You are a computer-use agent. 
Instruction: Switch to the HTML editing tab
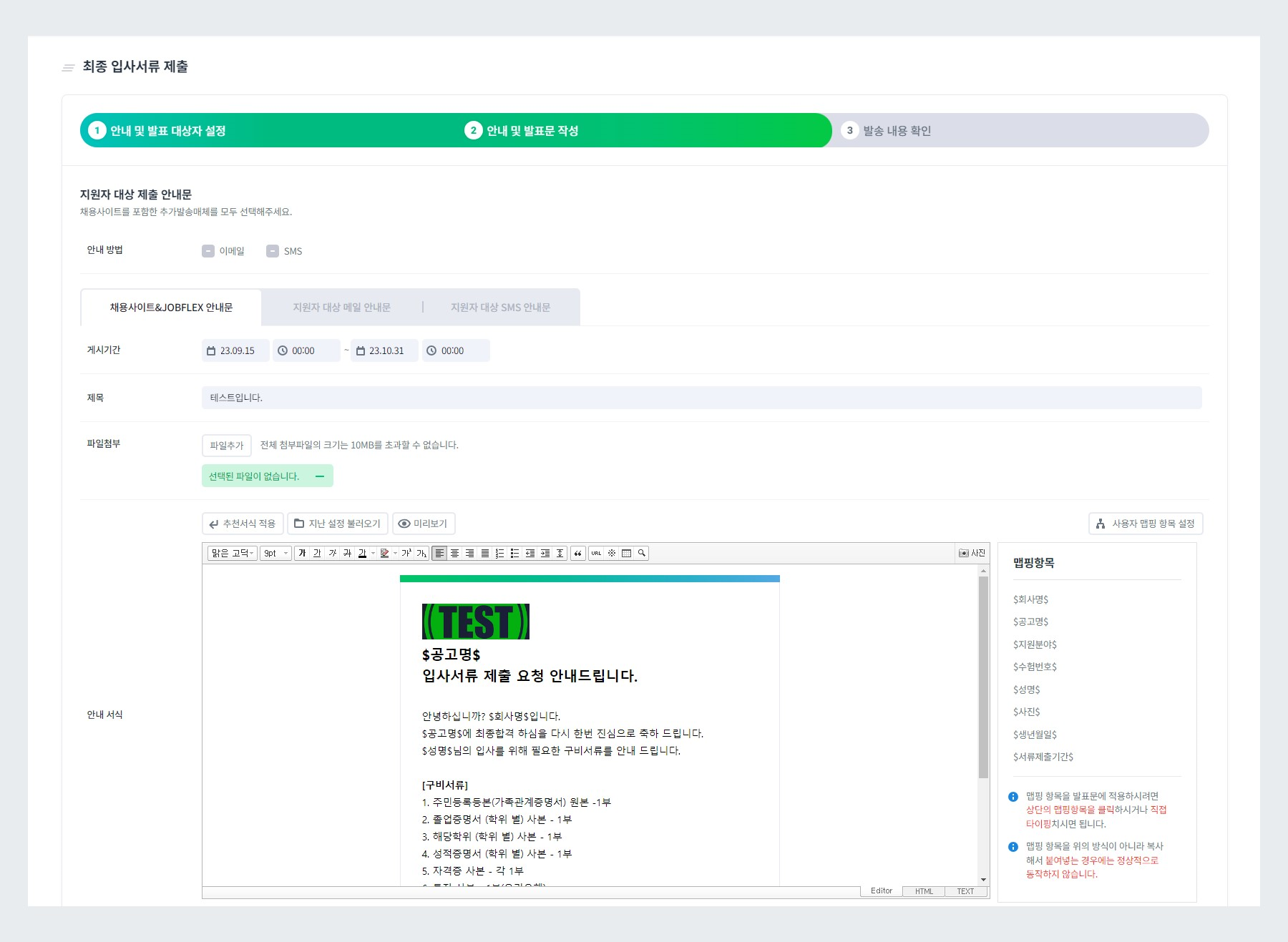click(x=923, y=891)
